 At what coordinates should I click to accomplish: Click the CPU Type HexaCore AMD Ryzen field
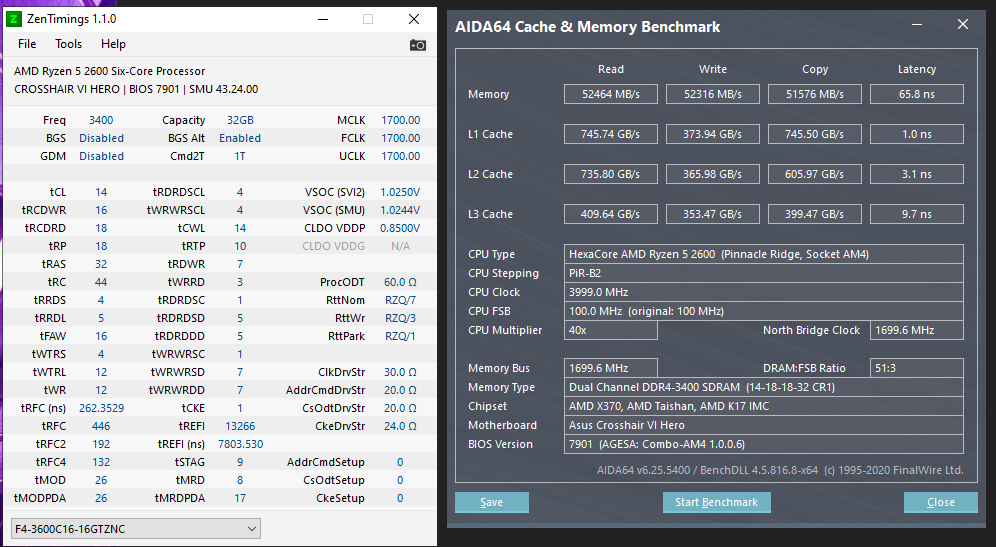point(764,254)
